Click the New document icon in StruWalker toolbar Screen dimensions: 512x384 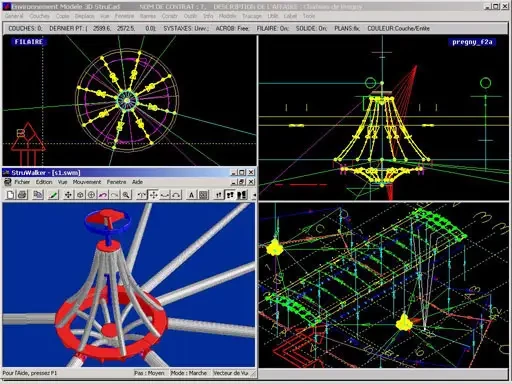tap(10, 195)
